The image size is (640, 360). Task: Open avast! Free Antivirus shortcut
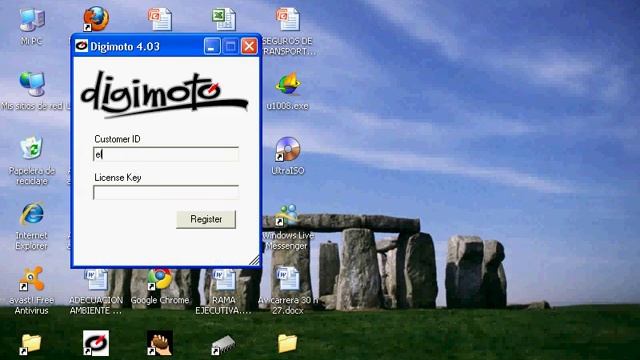tap(32, 278)
